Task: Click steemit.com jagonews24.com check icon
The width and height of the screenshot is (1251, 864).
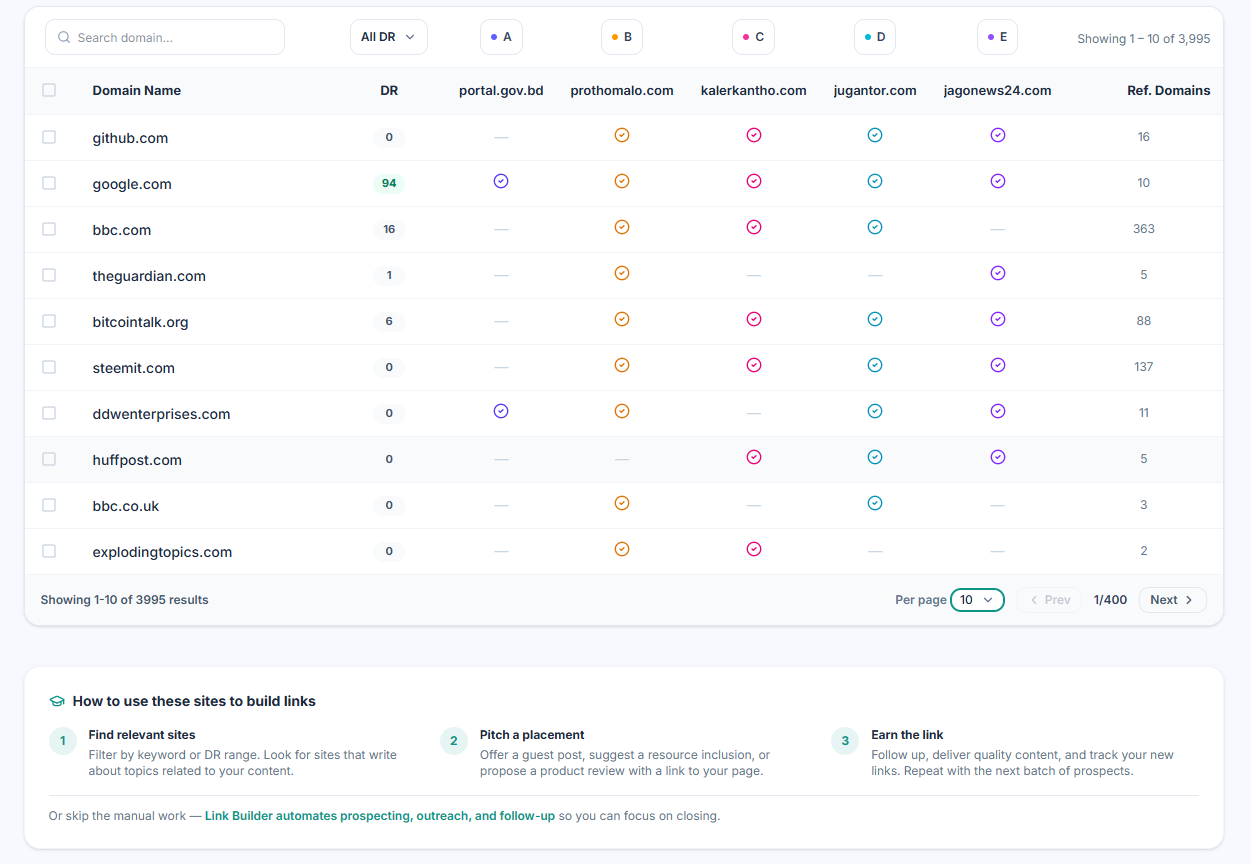Action: point(997,365)
